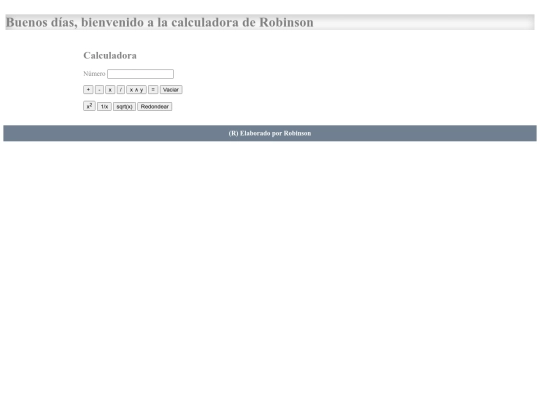Click the x ^ y power button
The image size is (540, 405).
click(136, 90)
